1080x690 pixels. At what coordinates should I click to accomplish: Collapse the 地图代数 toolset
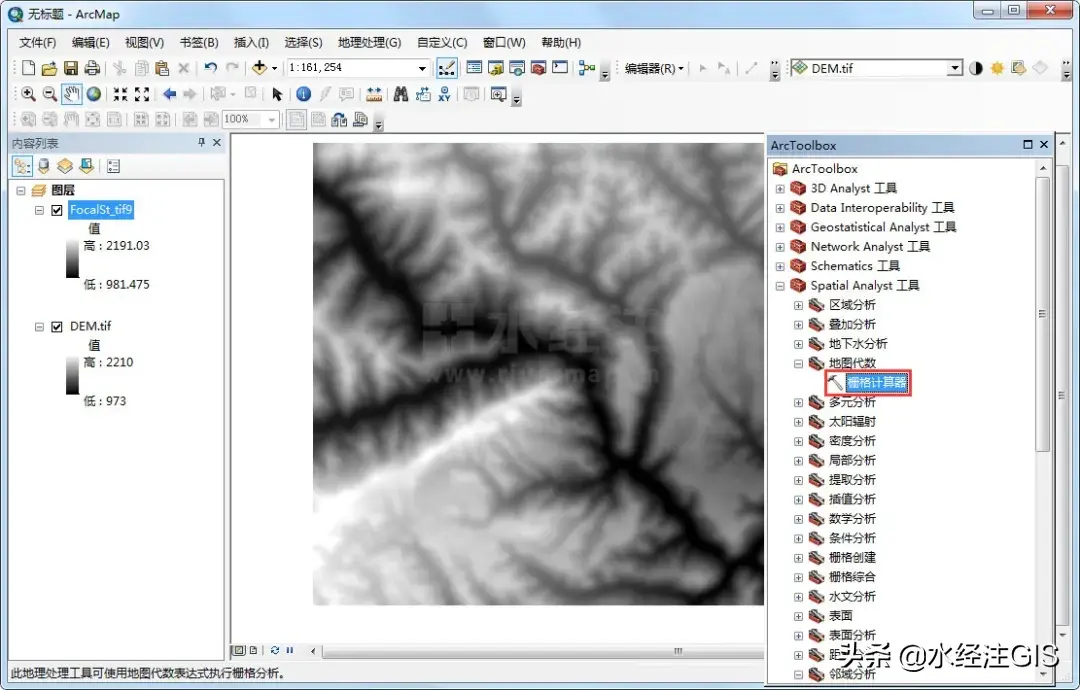[798, 363]
